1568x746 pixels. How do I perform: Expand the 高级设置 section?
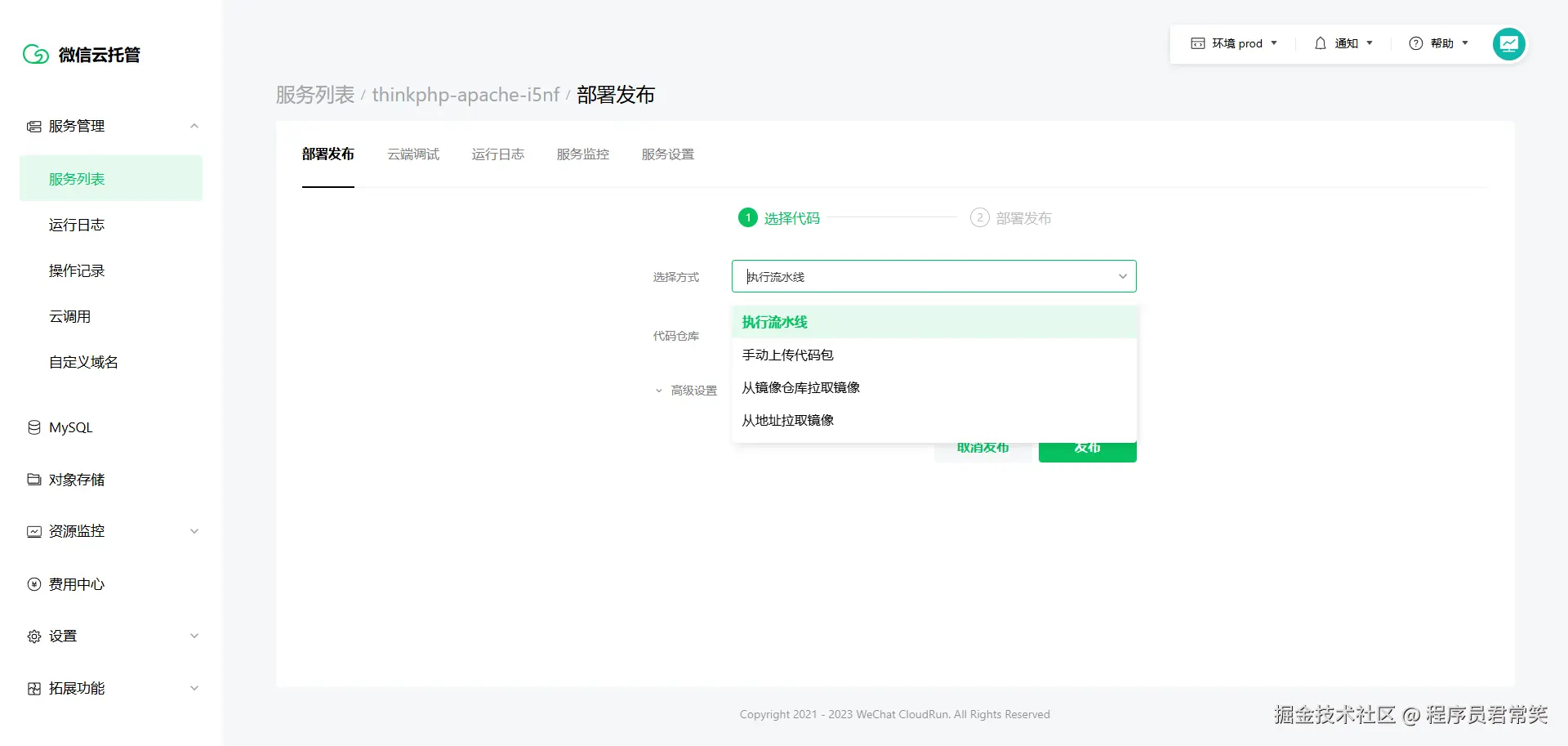coord(686,391)
